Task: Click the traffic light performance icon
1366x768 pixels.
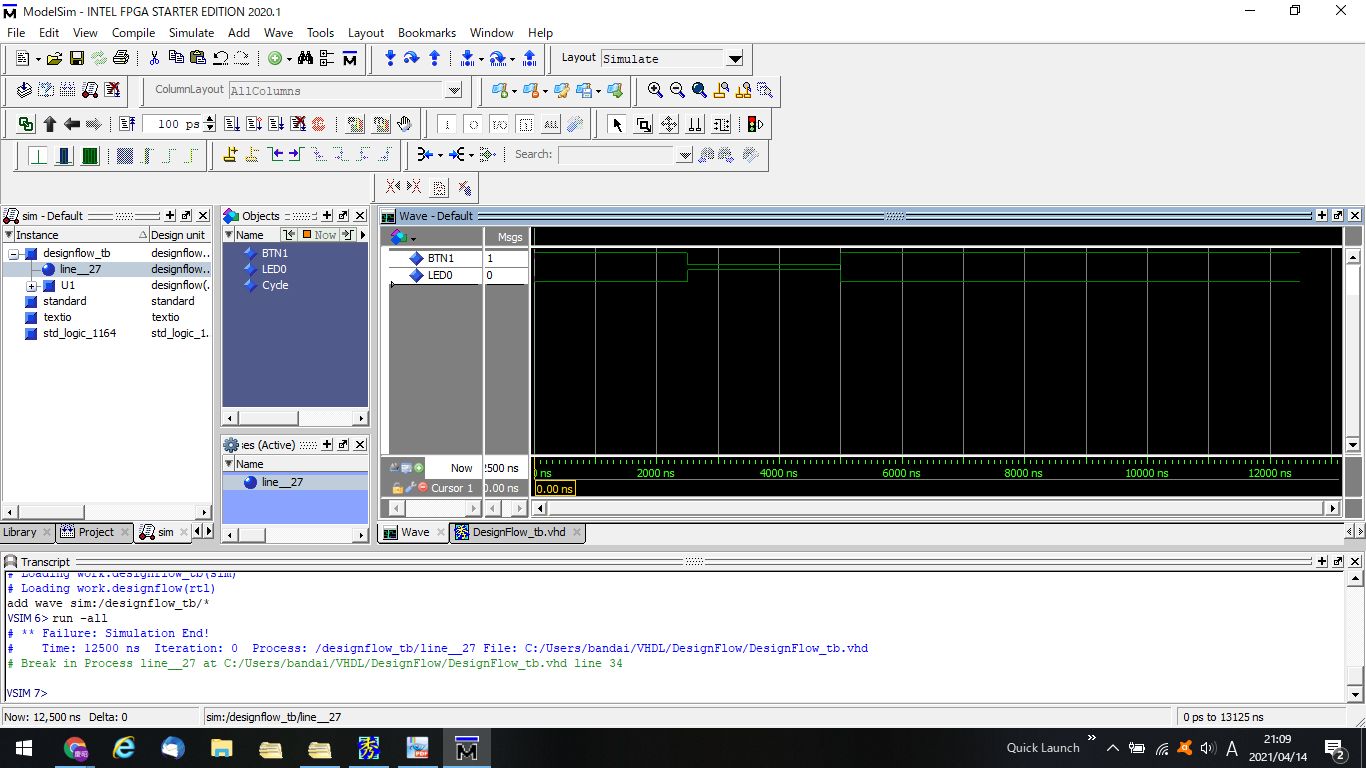Action: click(757, 124)
